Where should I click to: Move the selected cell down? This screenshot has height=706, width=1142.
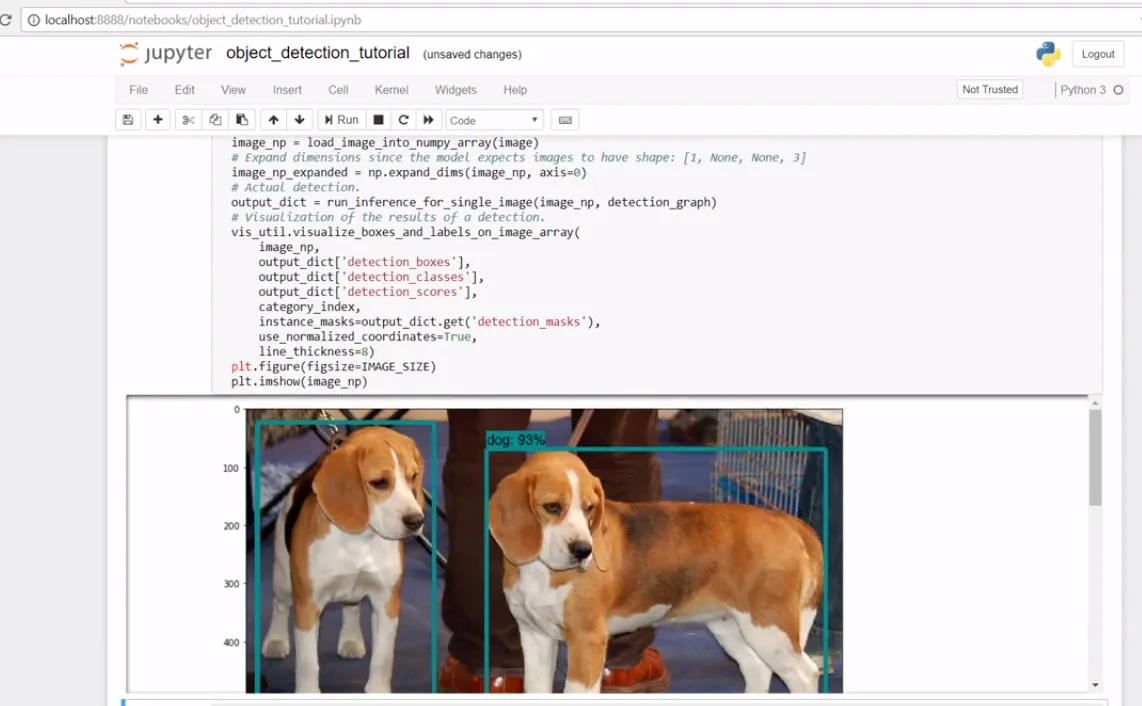pyautogui.click(x=299, y=119)
